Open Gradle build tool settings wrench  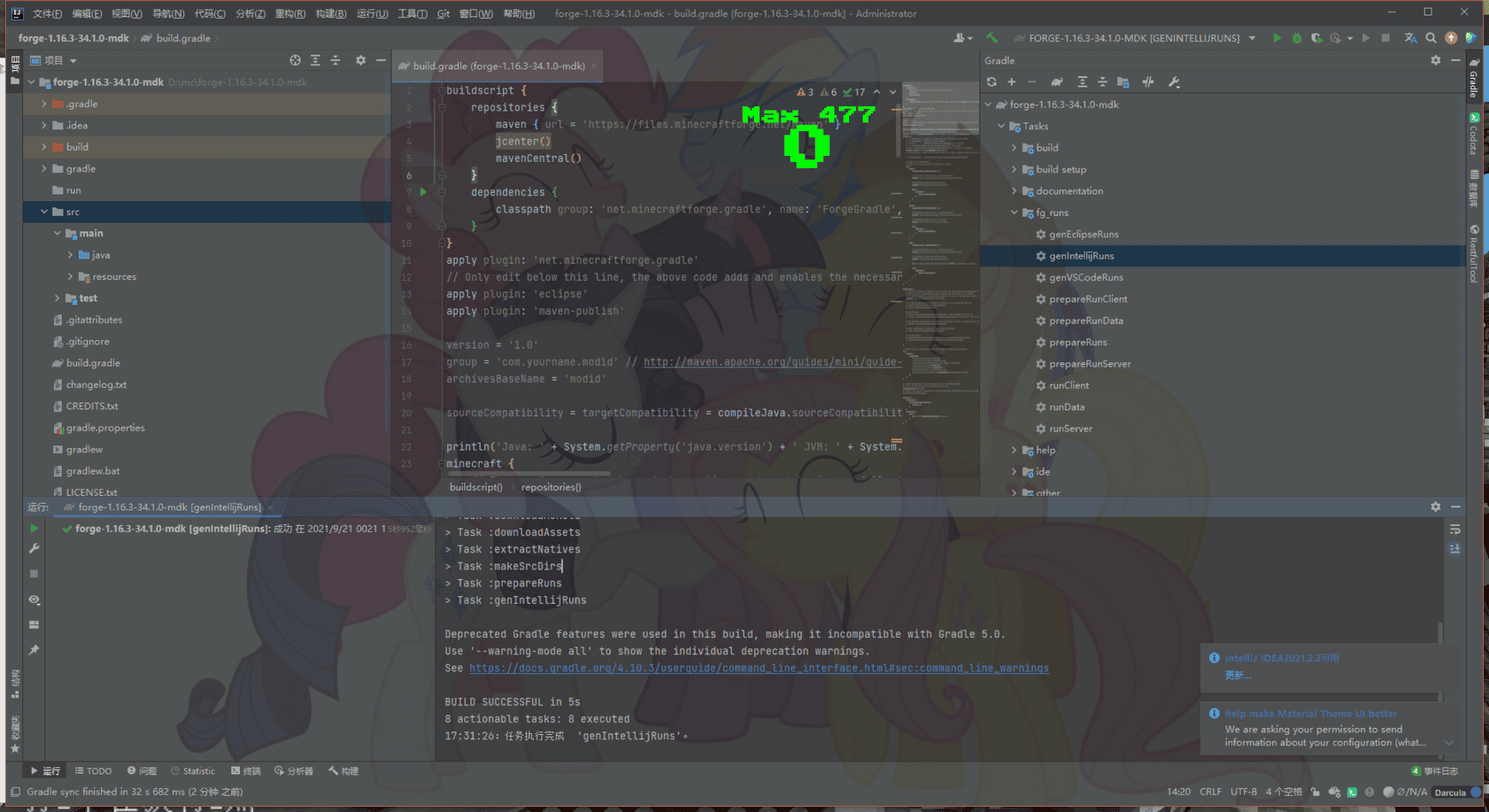click(1174, 82)
